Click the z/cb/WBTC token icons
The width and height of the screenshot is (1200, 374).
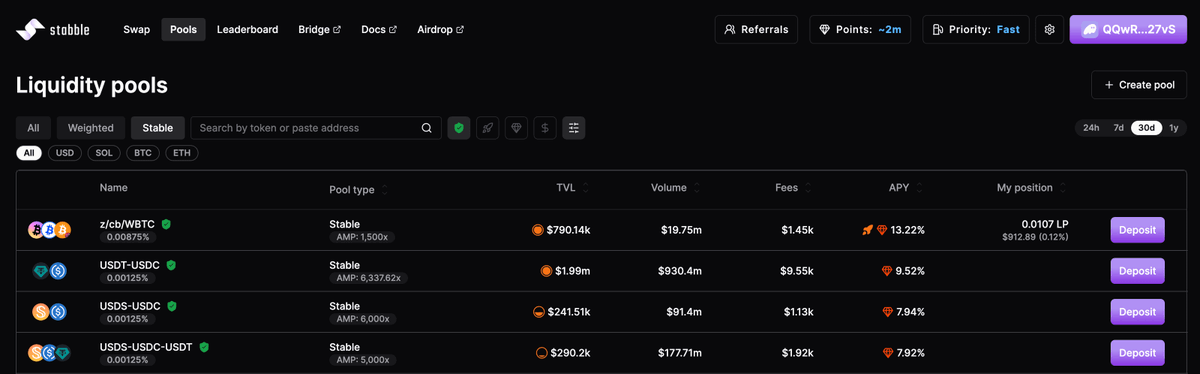[49, 230]
